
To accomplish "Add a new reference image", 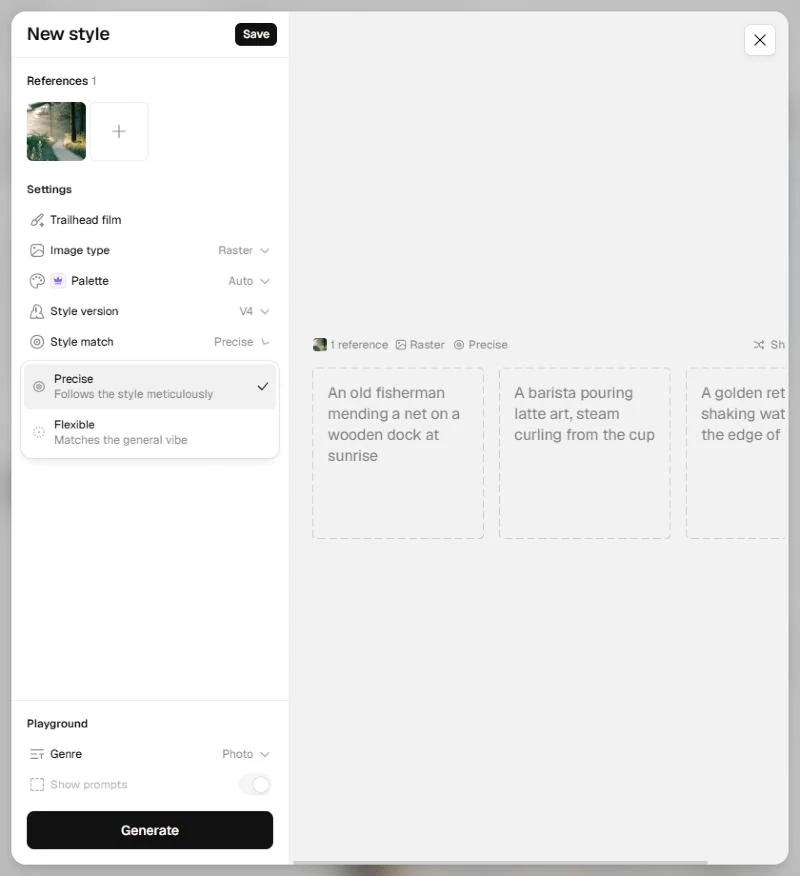I will 119,131.
